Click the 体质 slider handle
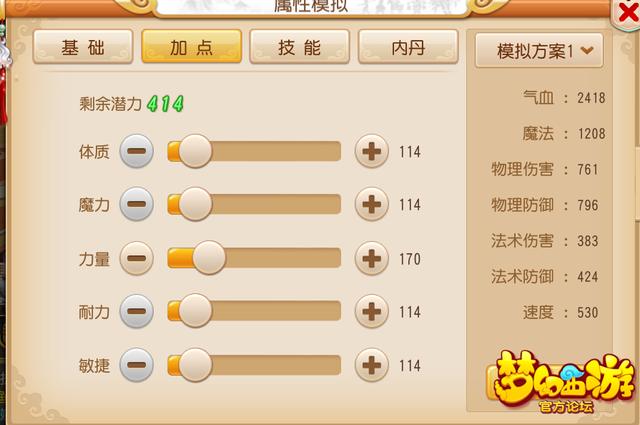 tap(195, 151)
